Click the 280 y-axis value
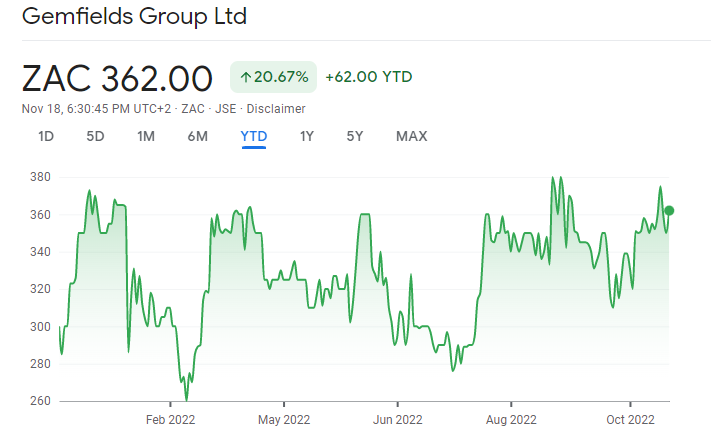Image resolution: width=711 pixels, height=444 pixels. (x=40, y=364)
